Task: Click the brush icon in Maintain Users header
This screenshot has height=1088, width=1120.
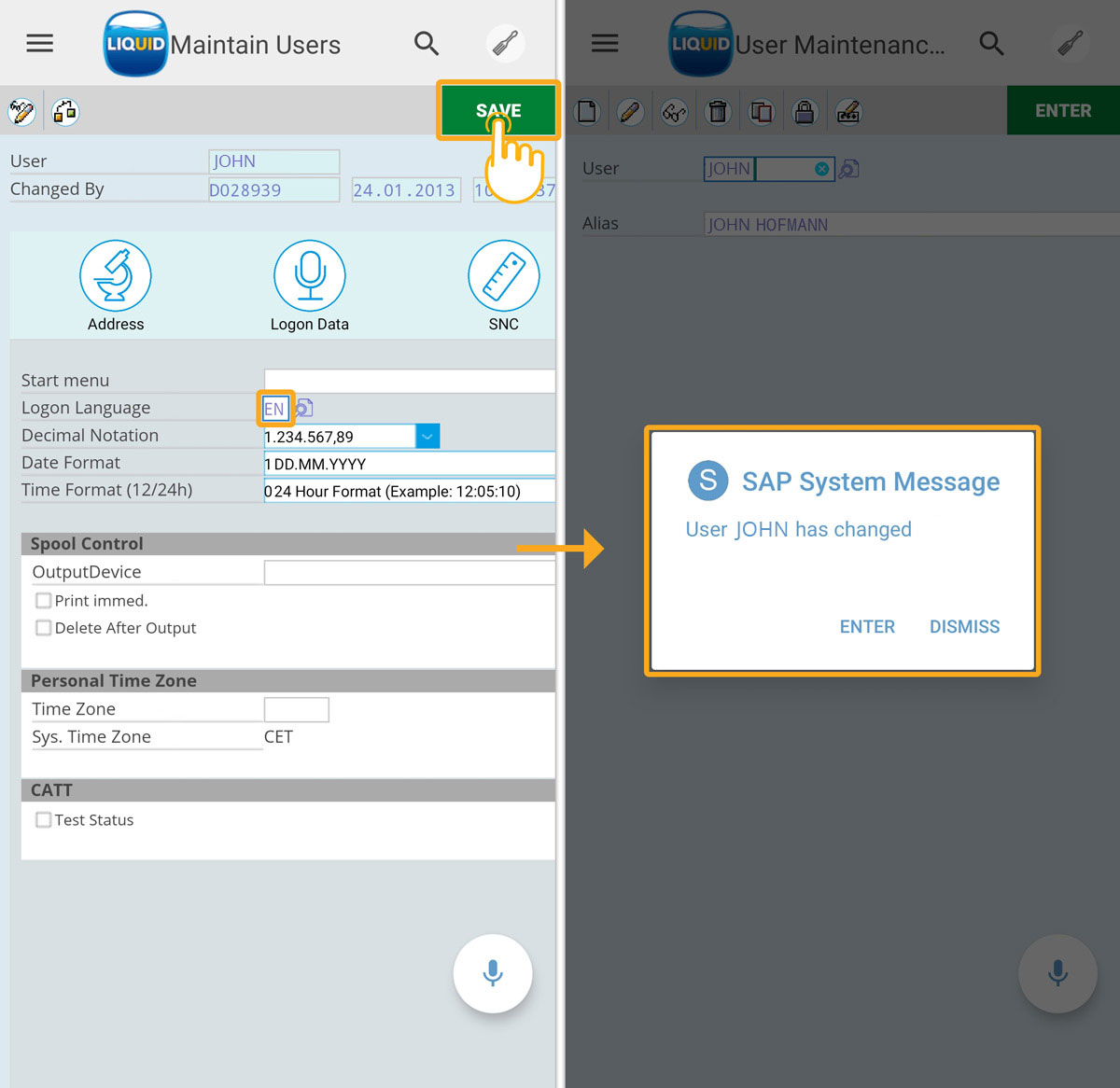Action: point(506,44)
